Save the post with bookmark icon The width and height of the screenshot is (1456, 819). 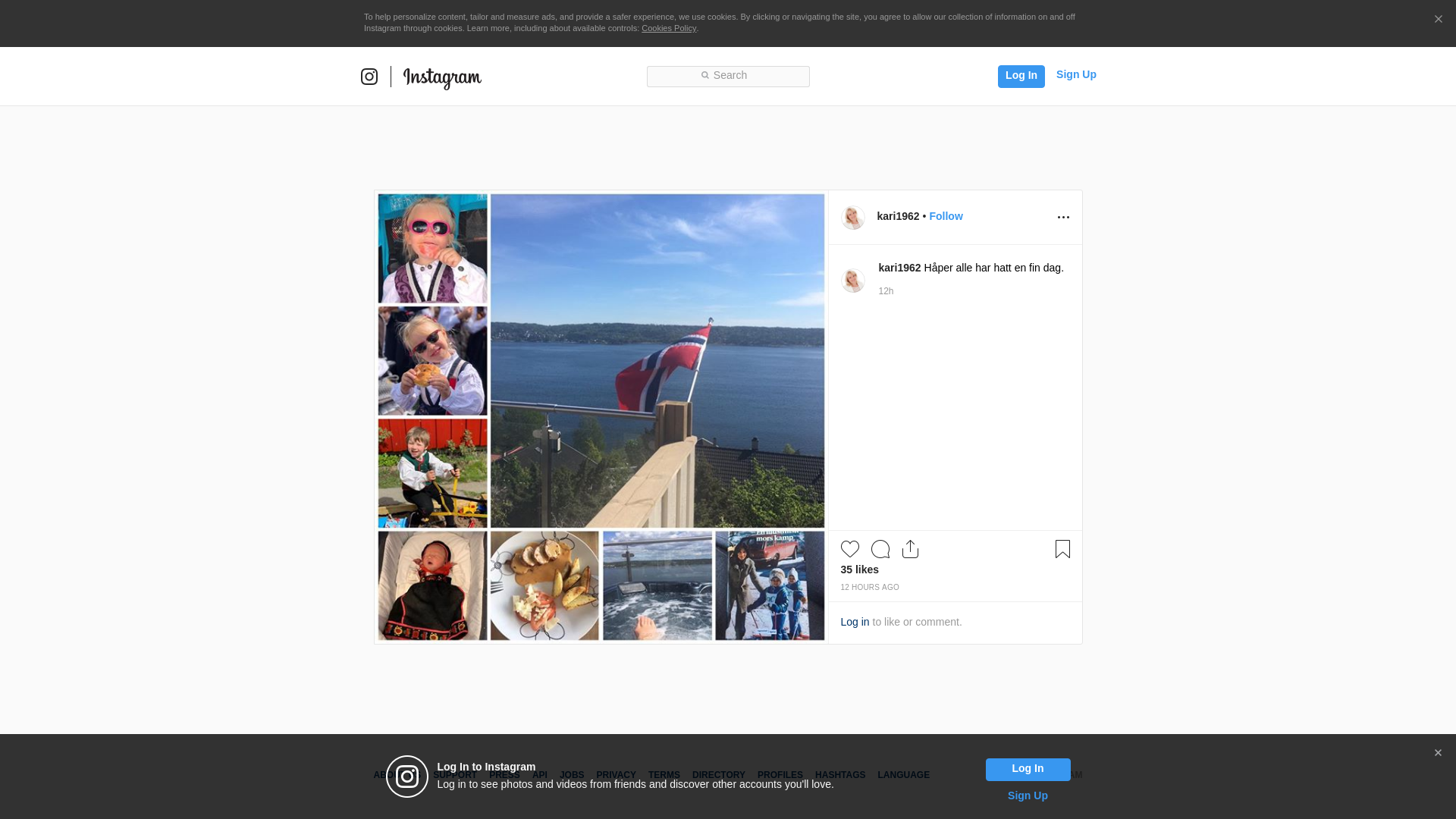1062,549
